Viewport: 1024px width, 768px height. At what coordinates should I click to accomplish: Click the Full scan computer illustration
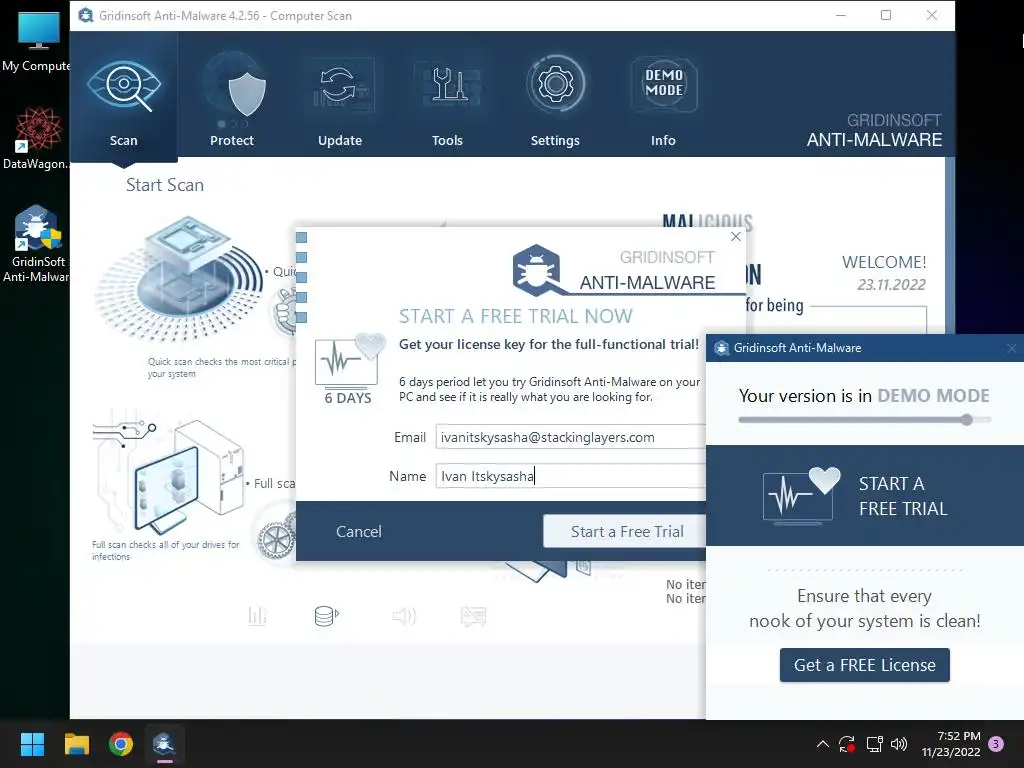(168, 475)
